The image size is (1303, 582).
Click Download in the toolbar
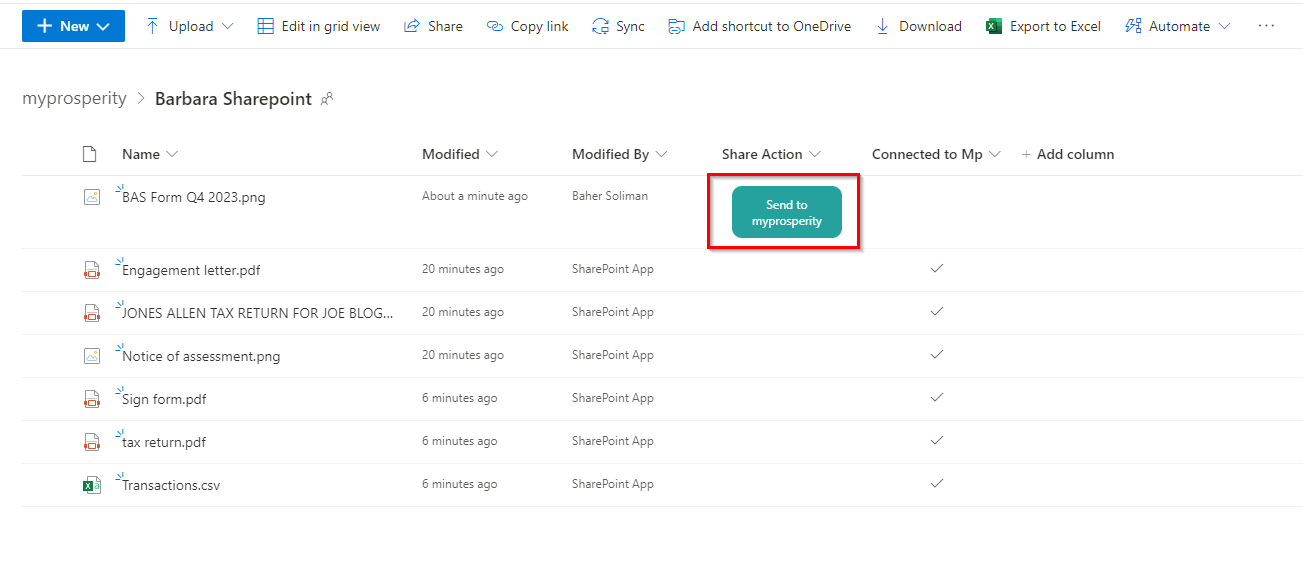point(918,26)
